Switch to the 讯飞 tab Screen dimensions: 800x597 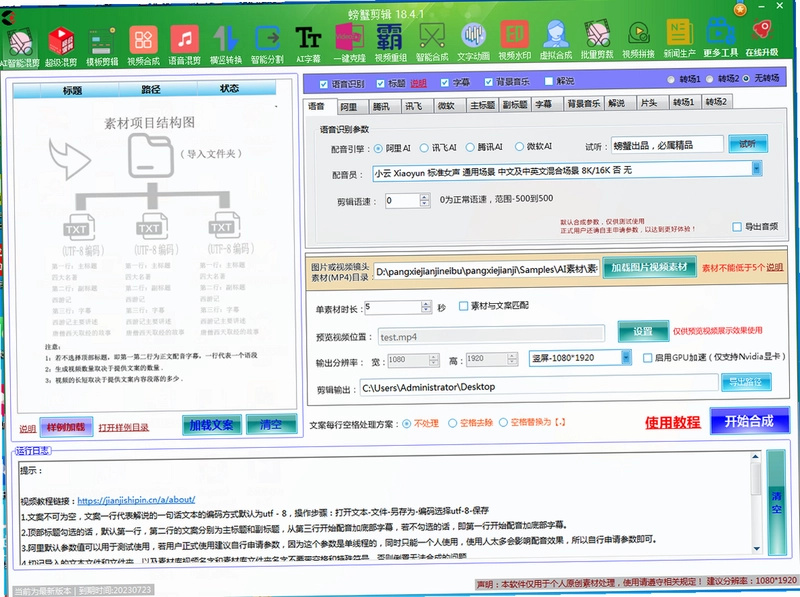pyautogui.click(x=414, y=106)
